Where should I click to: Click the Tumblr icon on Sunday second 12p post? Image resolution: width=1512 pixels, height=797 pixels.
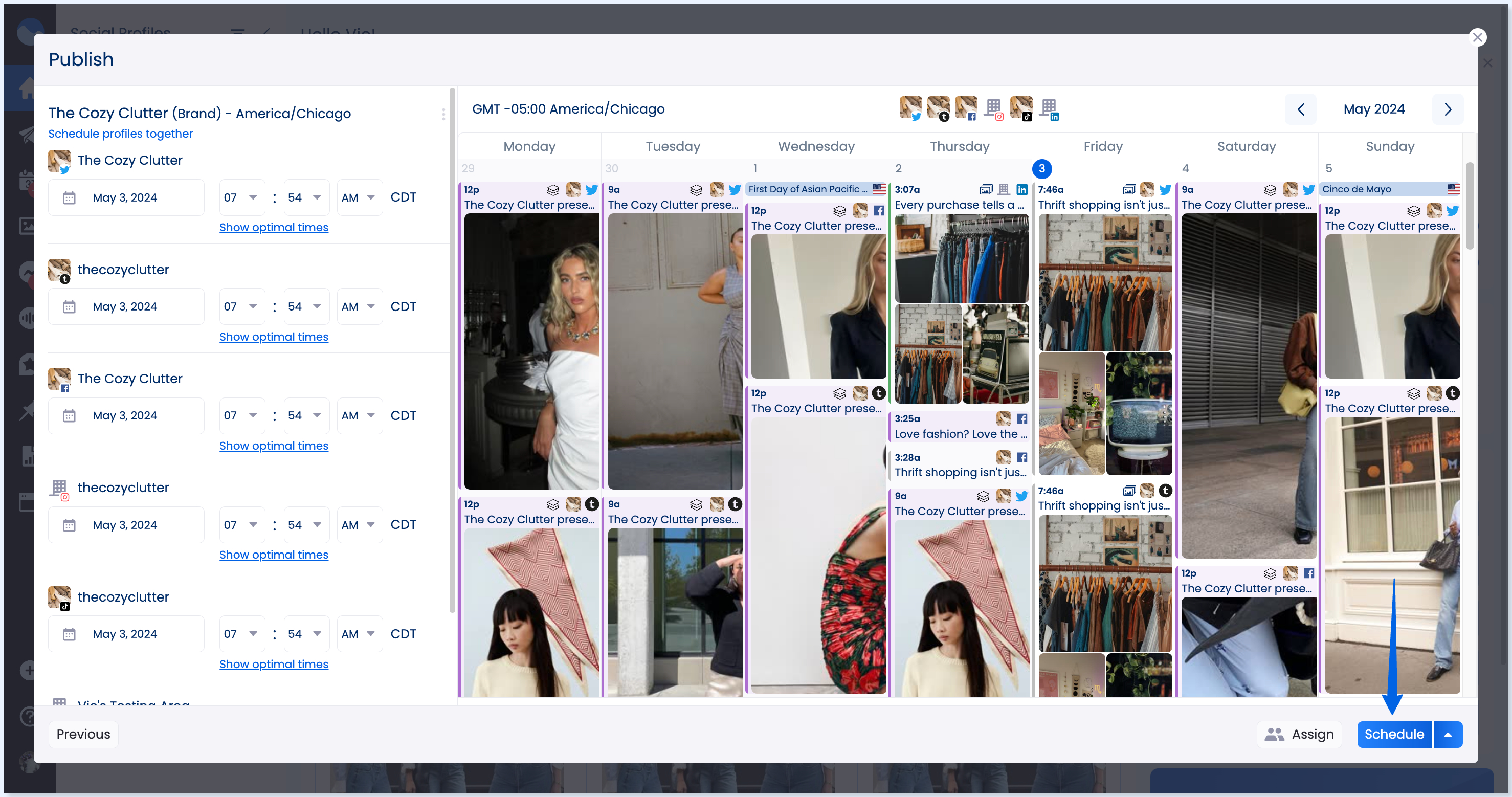click(1453, 393)
